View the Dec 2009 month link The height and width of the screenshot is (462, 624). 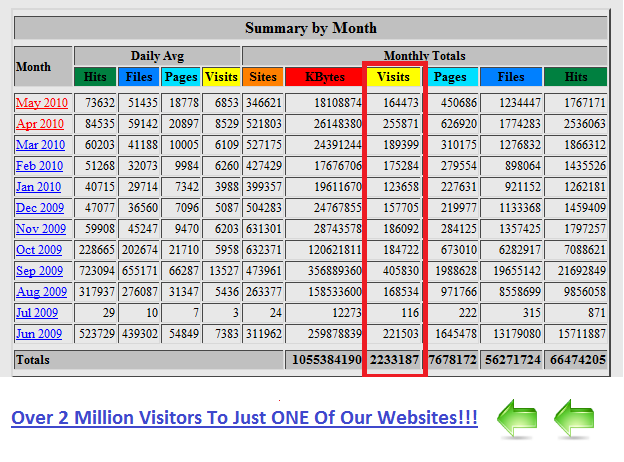(x=39, y=208)
